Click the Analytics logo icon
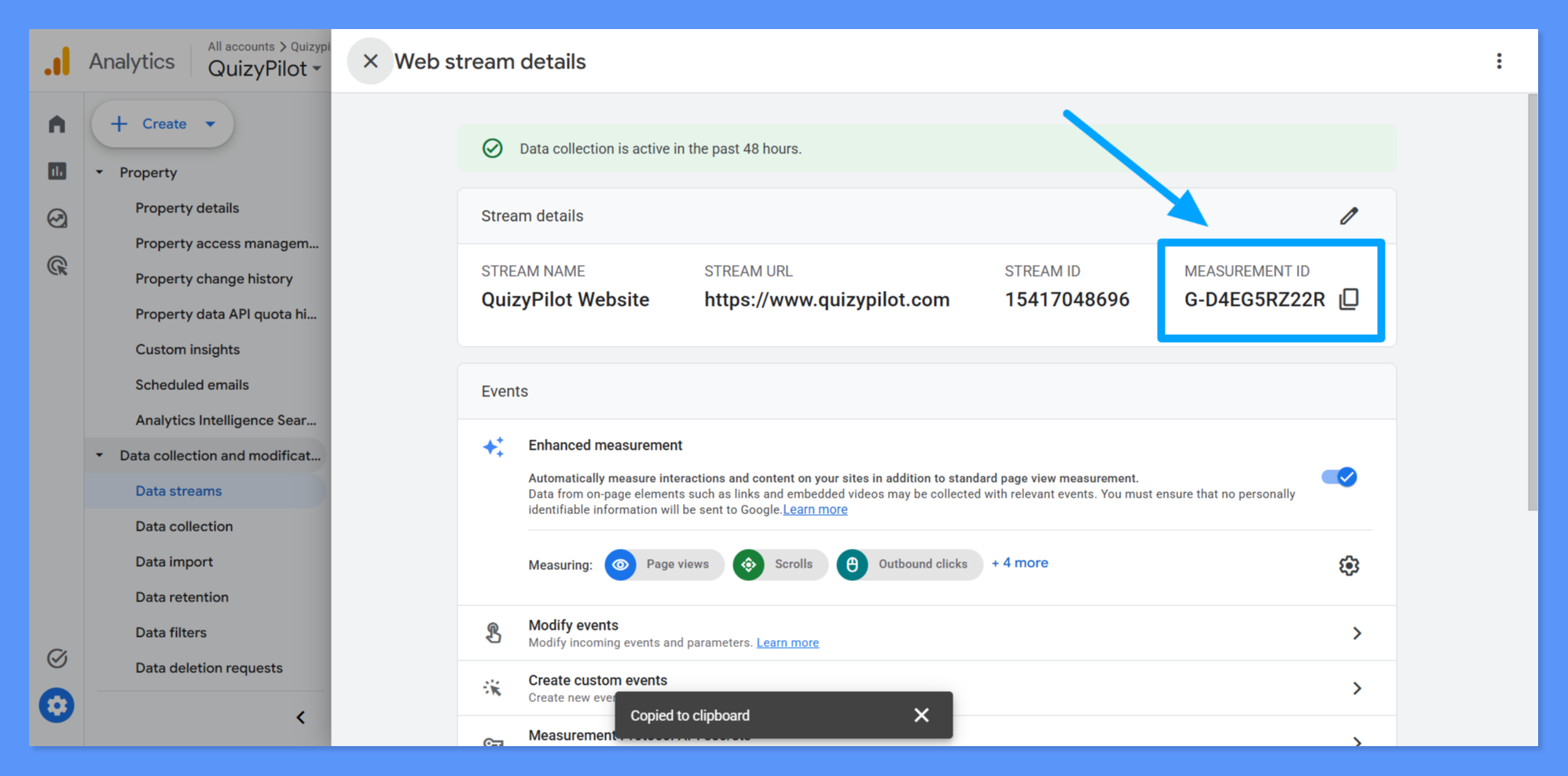The image size is (1568, 776). pos(57,61)
